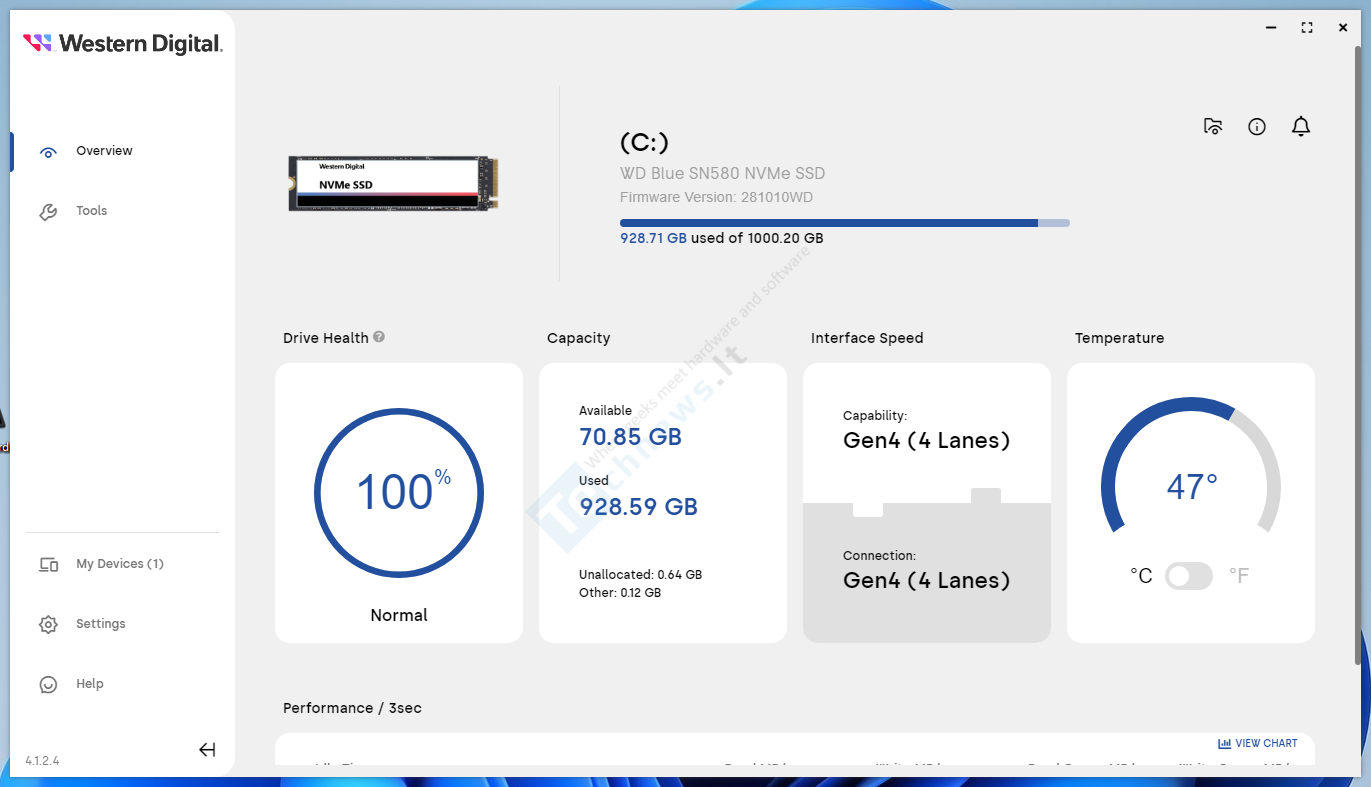Open My Devices (1) list
Screen dimensions: 1371x787
coord(120,564)
